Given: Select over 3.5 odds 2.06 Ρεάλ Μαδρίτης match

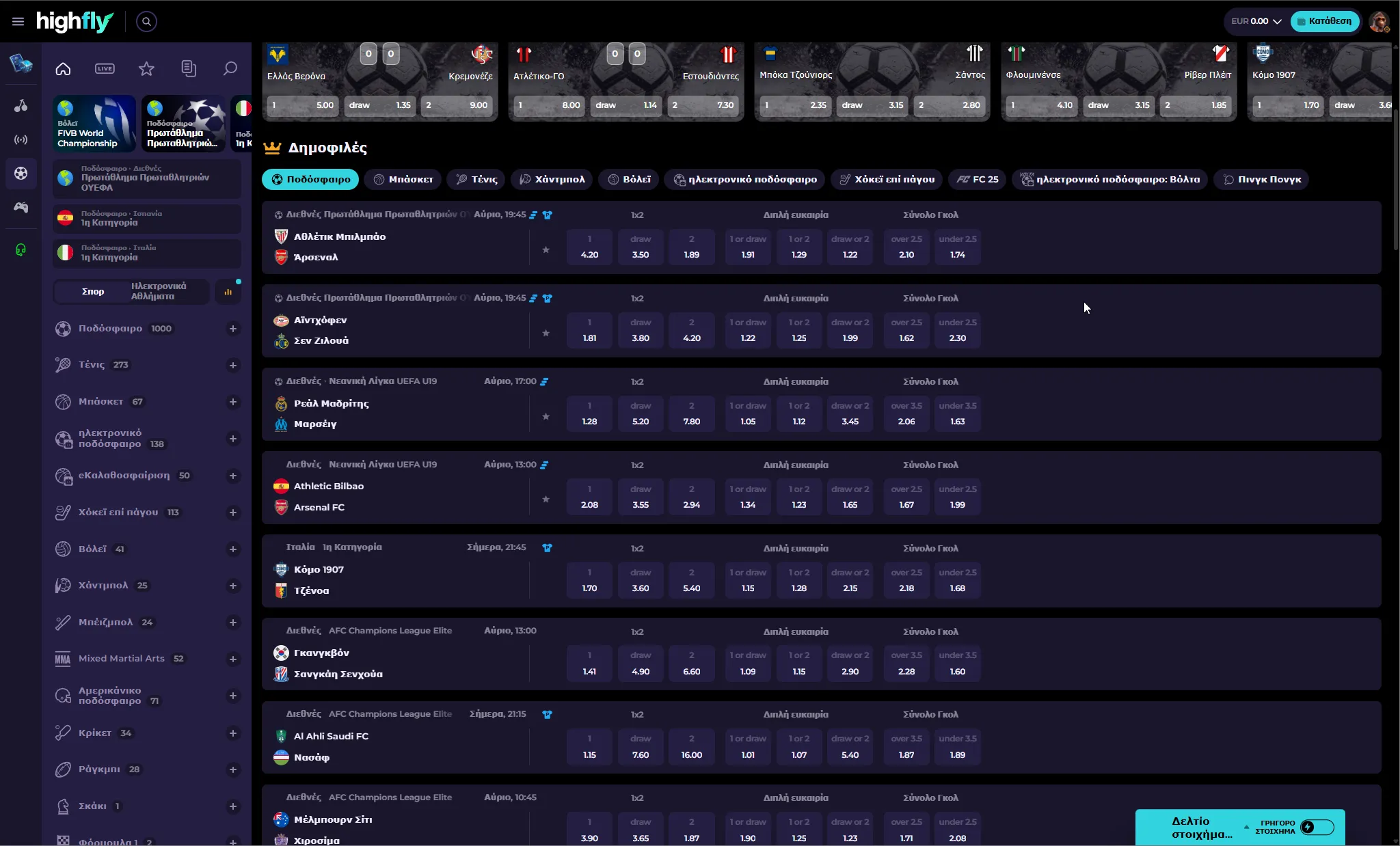Looking at the screenshot, I should pyautogui.click(x=906, y=414).
